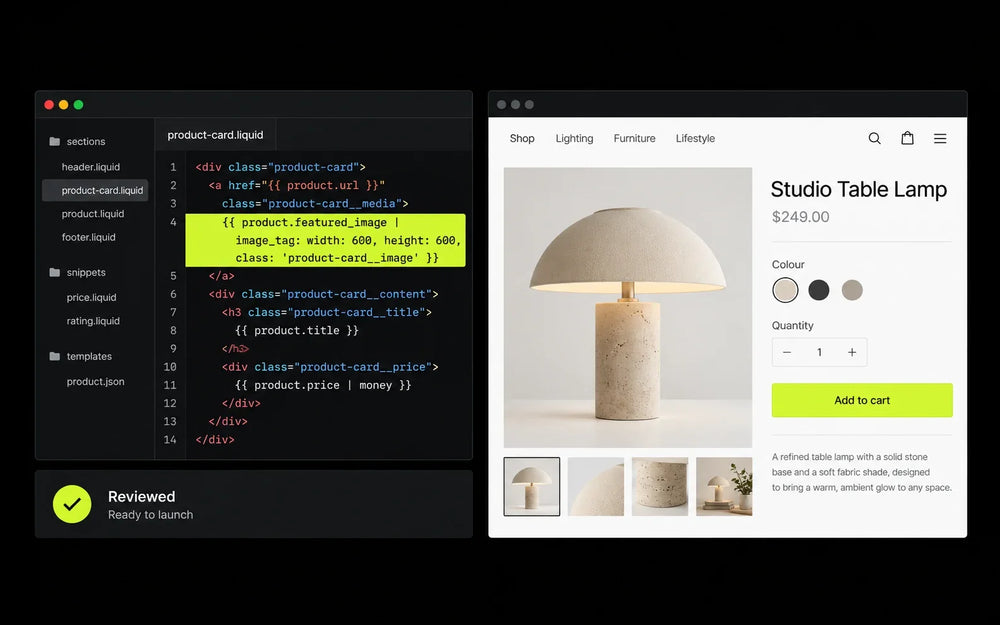Click the green Reviewed checkmark icon

(x=72, y=504)
